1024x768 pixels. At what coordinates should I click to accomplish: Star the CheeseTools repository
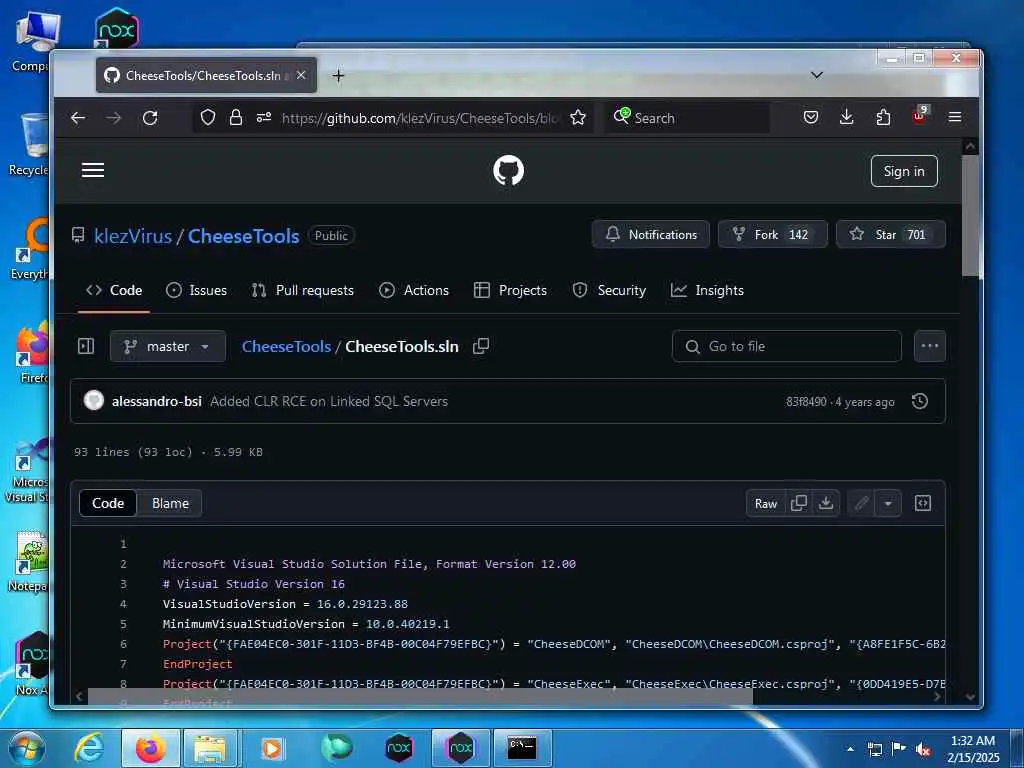891,234
